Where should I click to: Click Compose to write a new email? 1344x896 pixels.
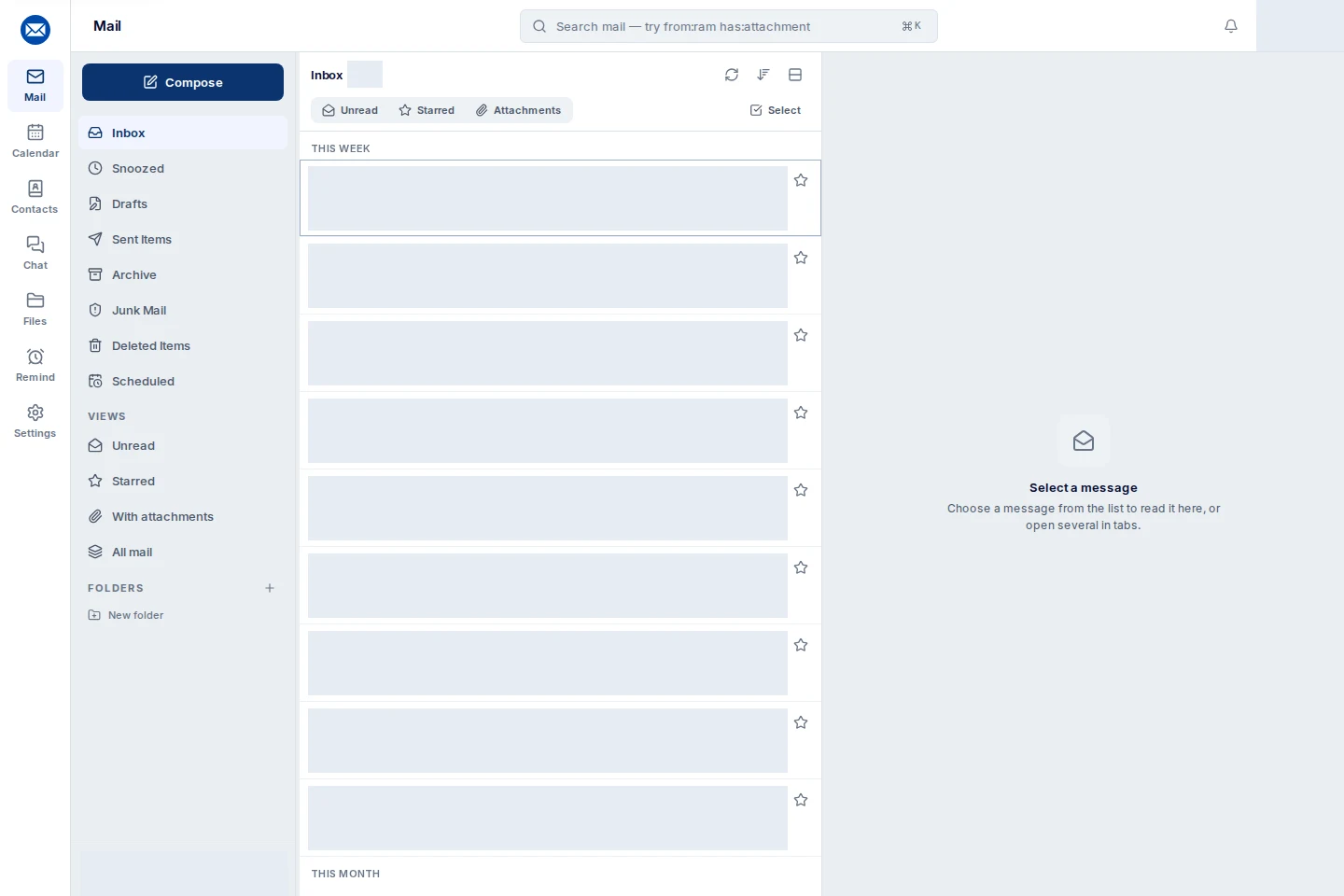coord(183,82)
